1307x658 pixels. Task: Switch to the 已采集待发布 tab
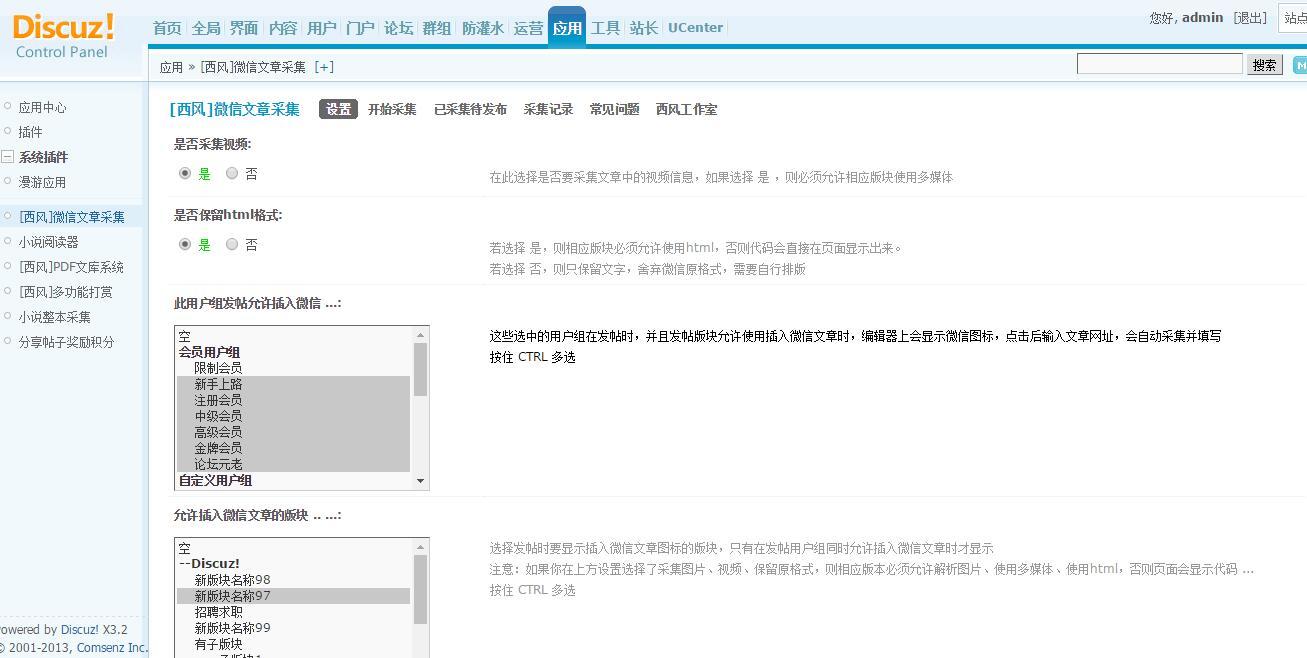(x=470, y=109)
